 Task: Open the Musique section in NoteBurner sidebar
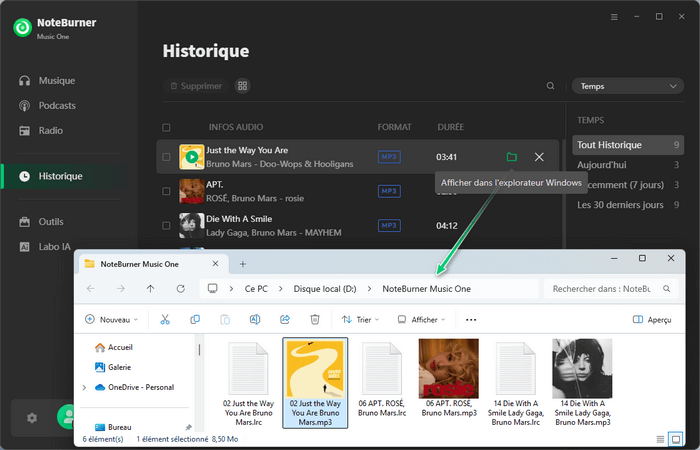[47, 81]
